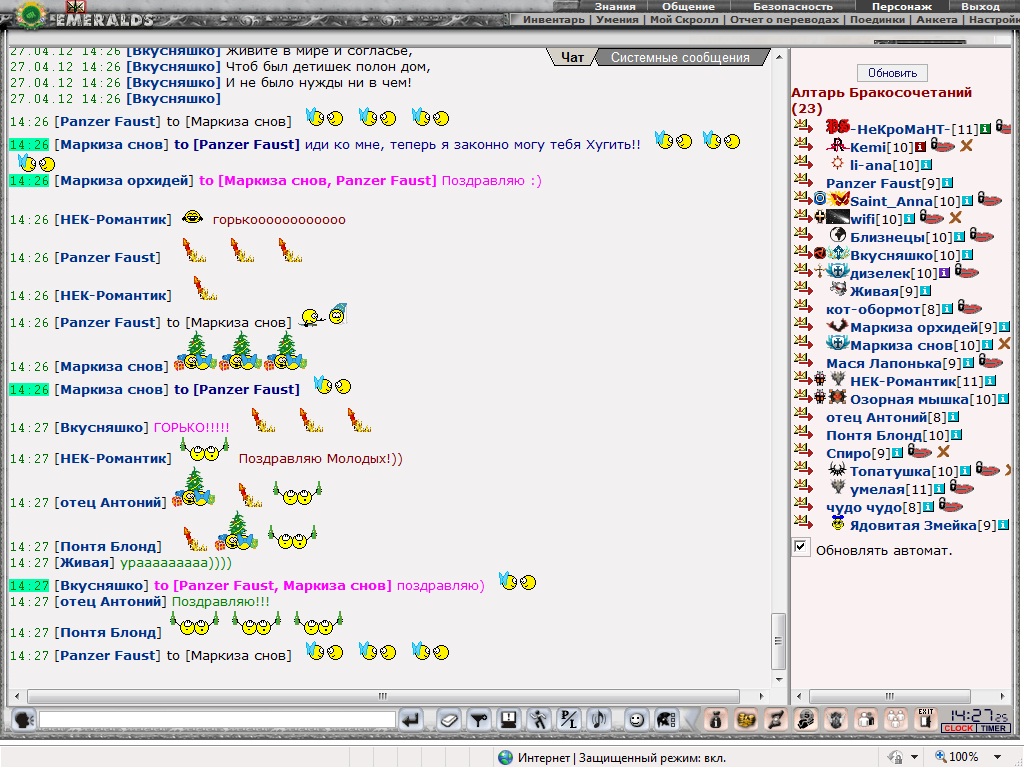Click the red CLOCK button

coord(958,728)
